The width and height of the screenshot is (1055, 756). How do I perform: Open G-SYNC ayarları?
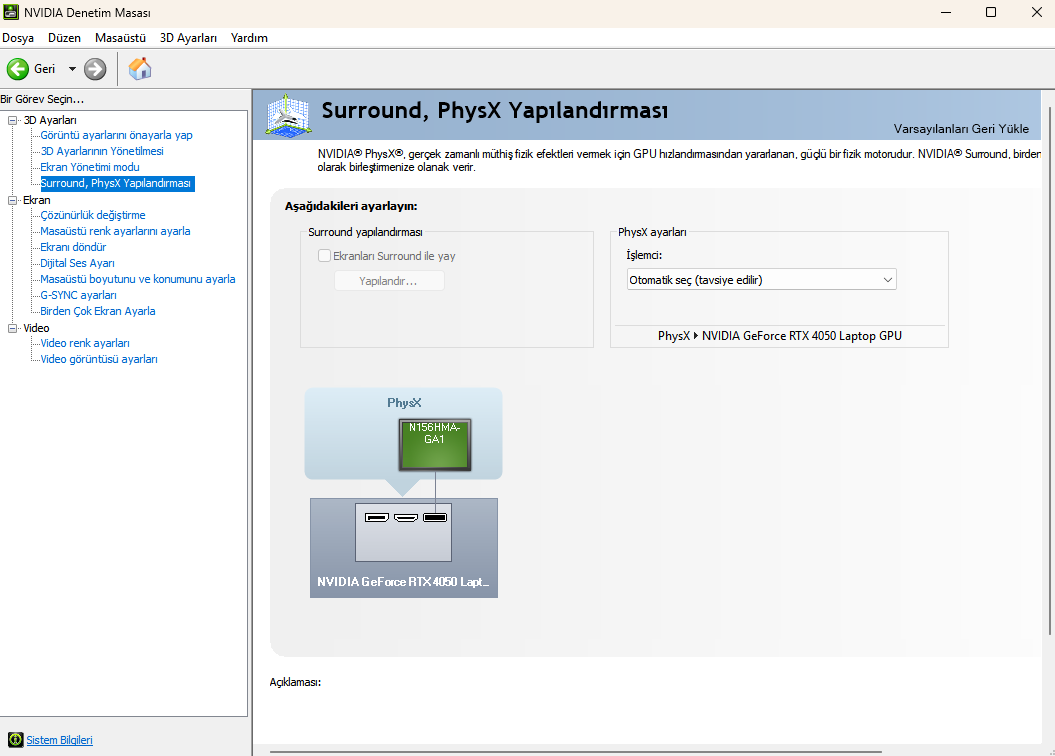(x=78, y=295)
